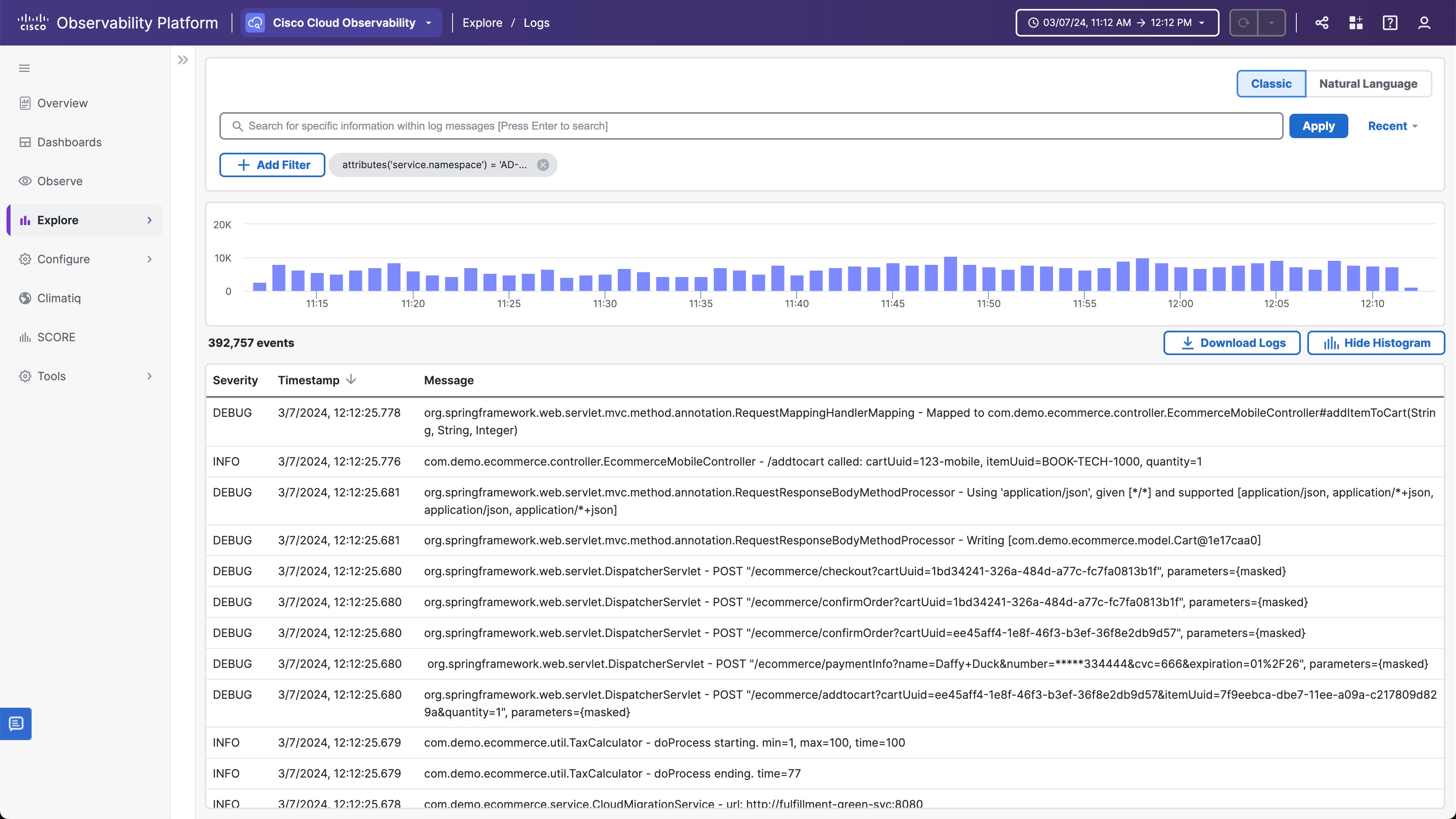The image size is (1456, 819).
Task: Open the Cisco Cloud Observability dropdown arrow
Action: point(429,23)
